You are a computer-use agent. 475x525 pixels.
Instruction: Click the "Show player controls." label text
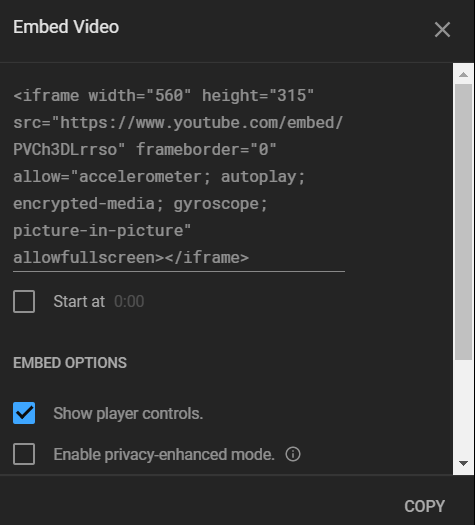128,413
